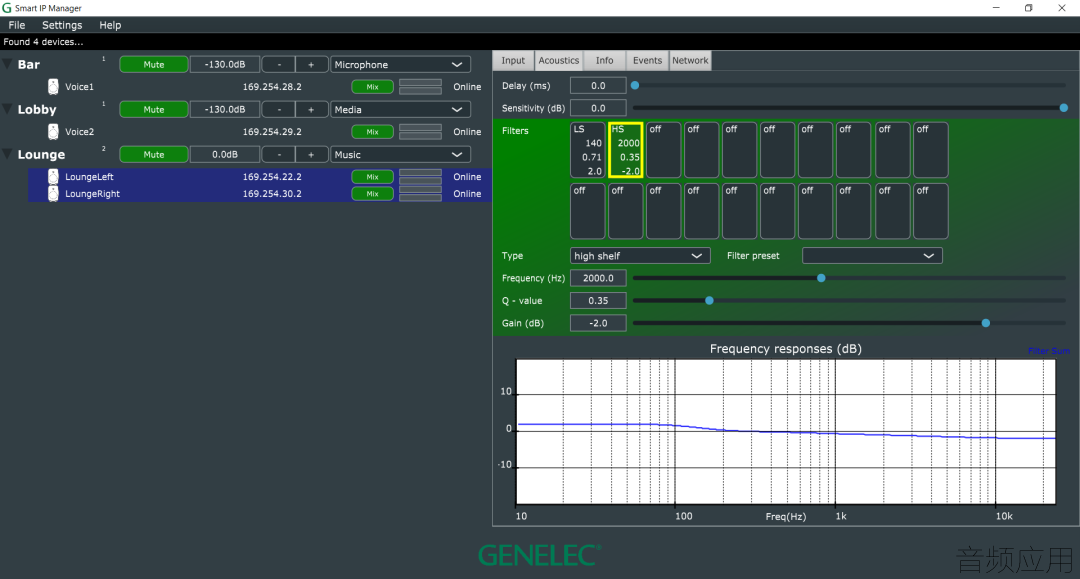
Task: Click the Lounge volume field 0.0dB
Action: click(x=225, y=155)
